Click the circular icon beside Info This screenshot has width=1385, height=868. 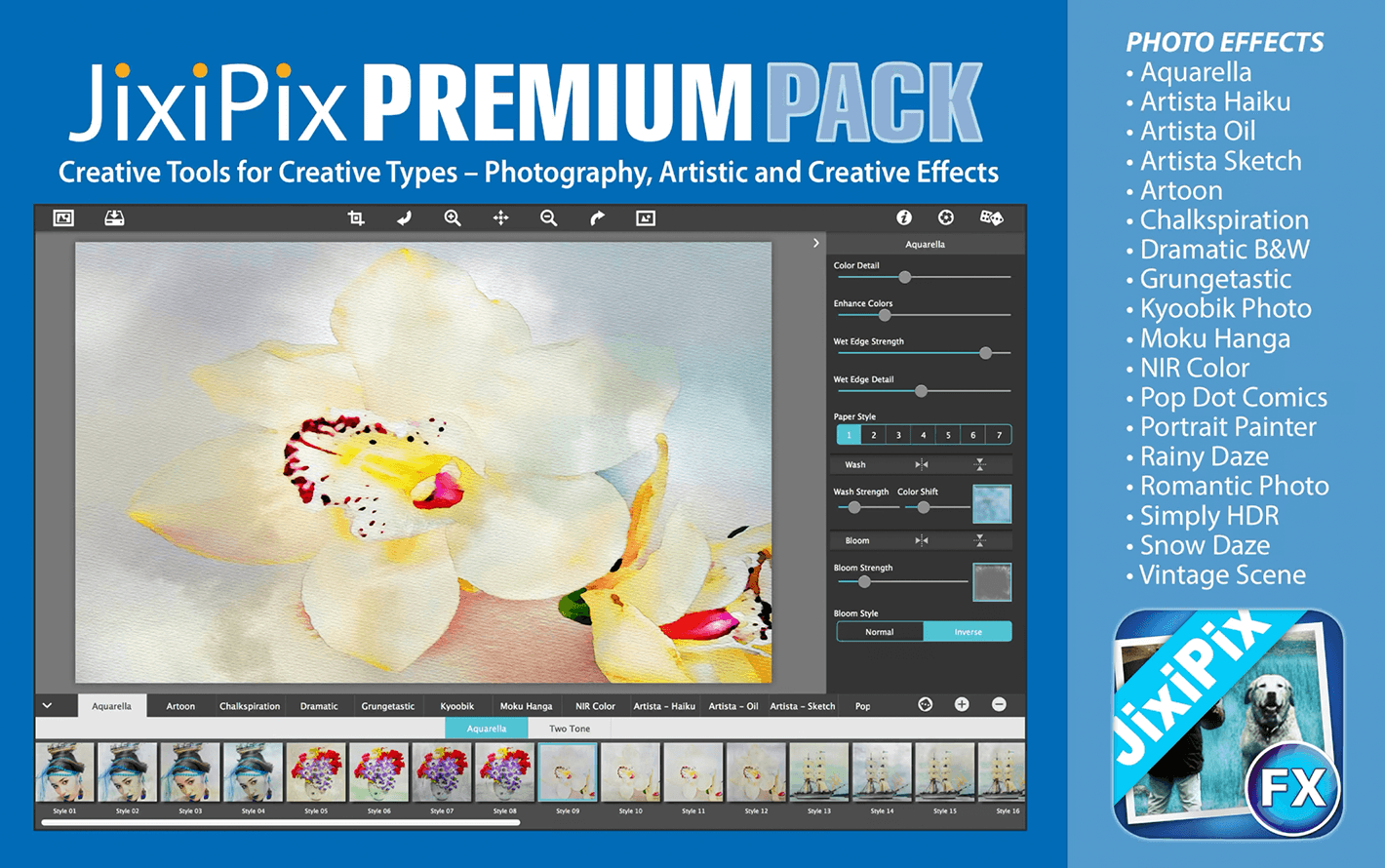point(946,217)
